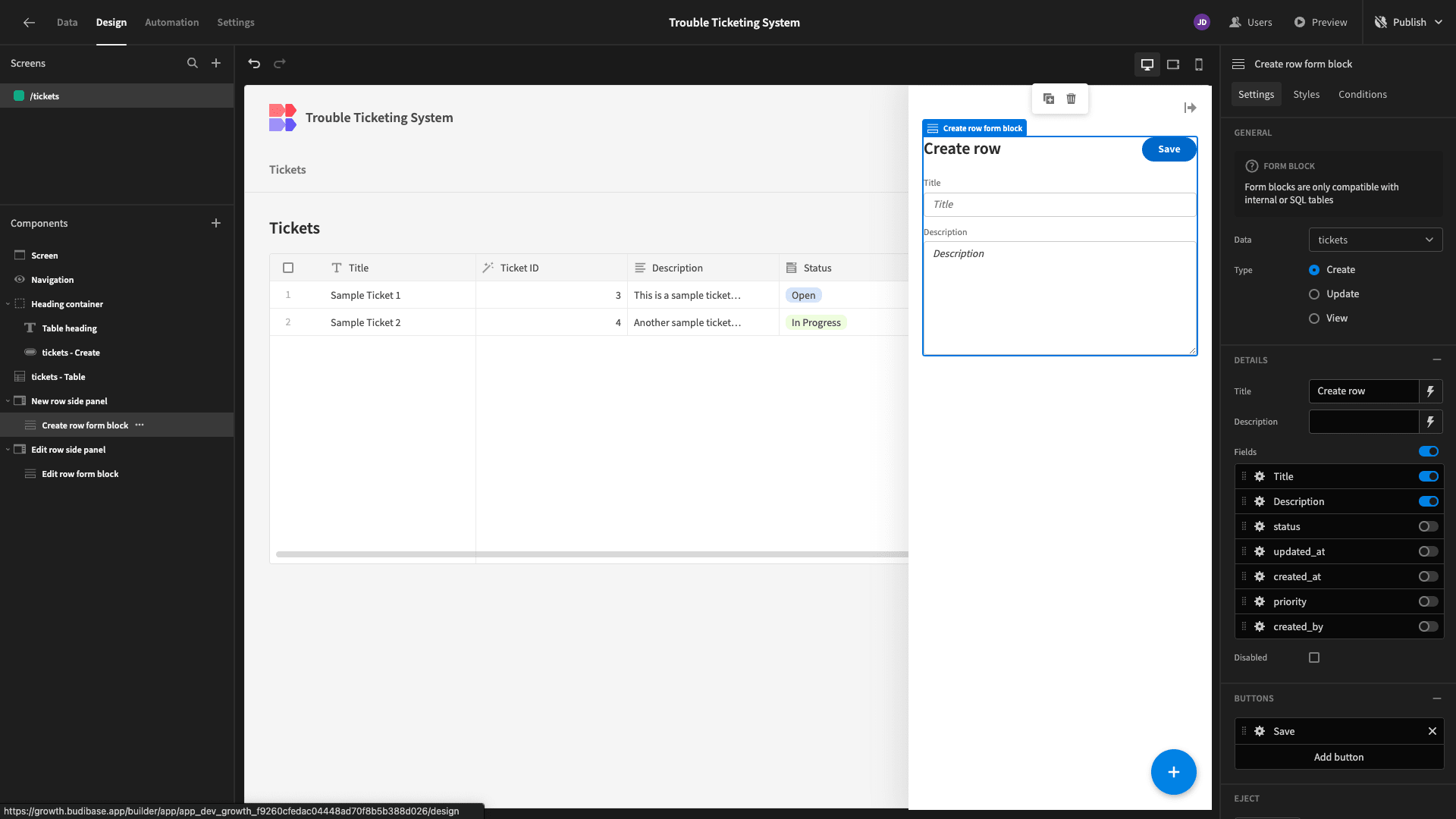Image resolution: width=1456 pixels, height=819 pixels.
Task: Click the tablet preview layout icon
Action: tap(1173, 63)
